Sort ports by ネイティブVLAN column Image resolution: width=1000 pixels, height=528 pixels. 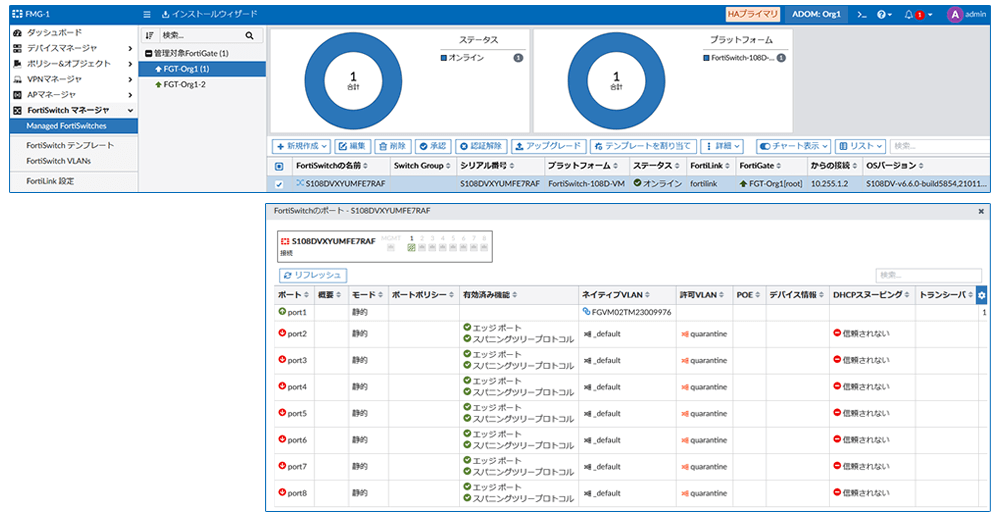pos(615,295)
